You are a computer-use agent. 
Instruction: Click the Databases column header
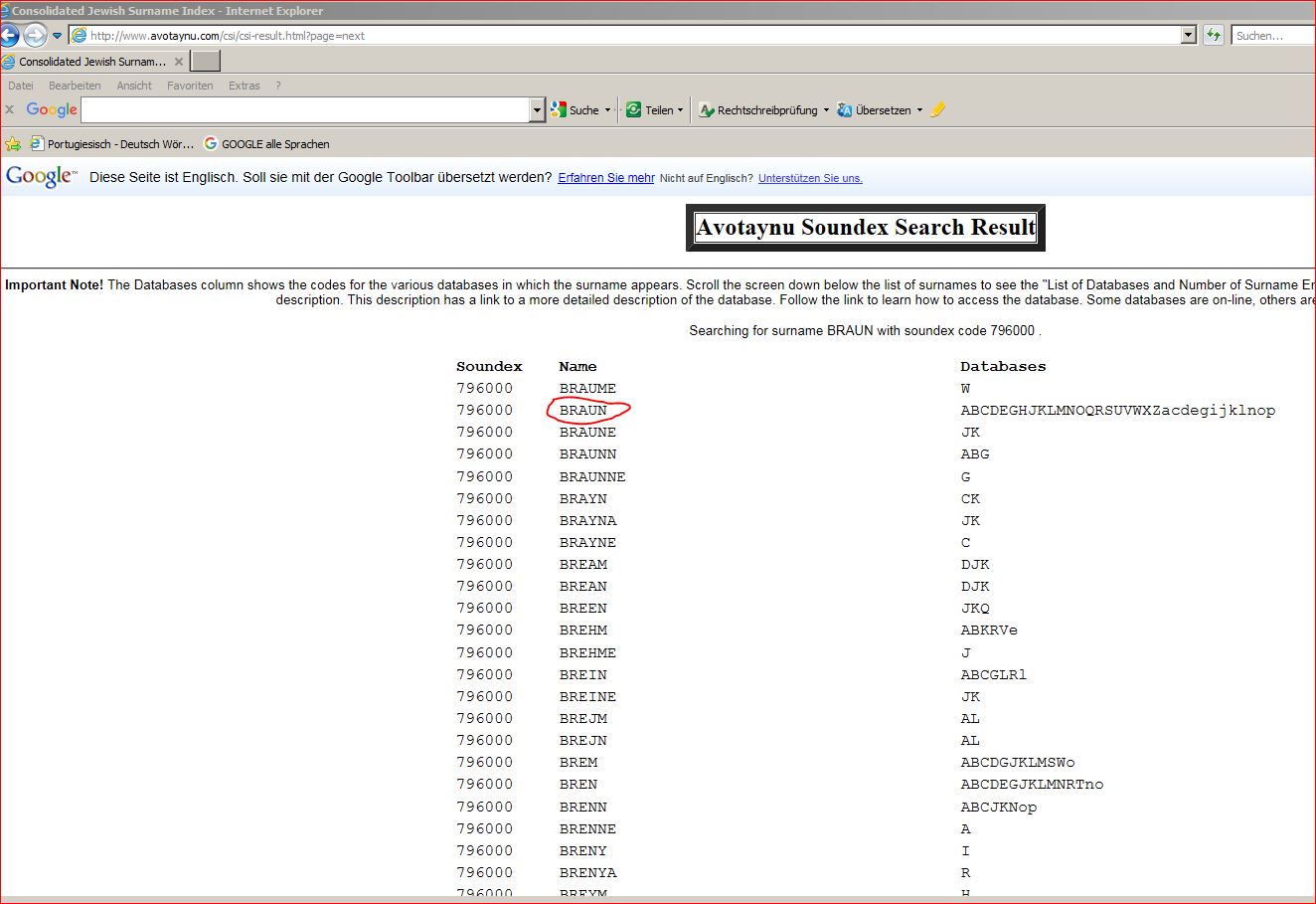(x=1003, y=366)
